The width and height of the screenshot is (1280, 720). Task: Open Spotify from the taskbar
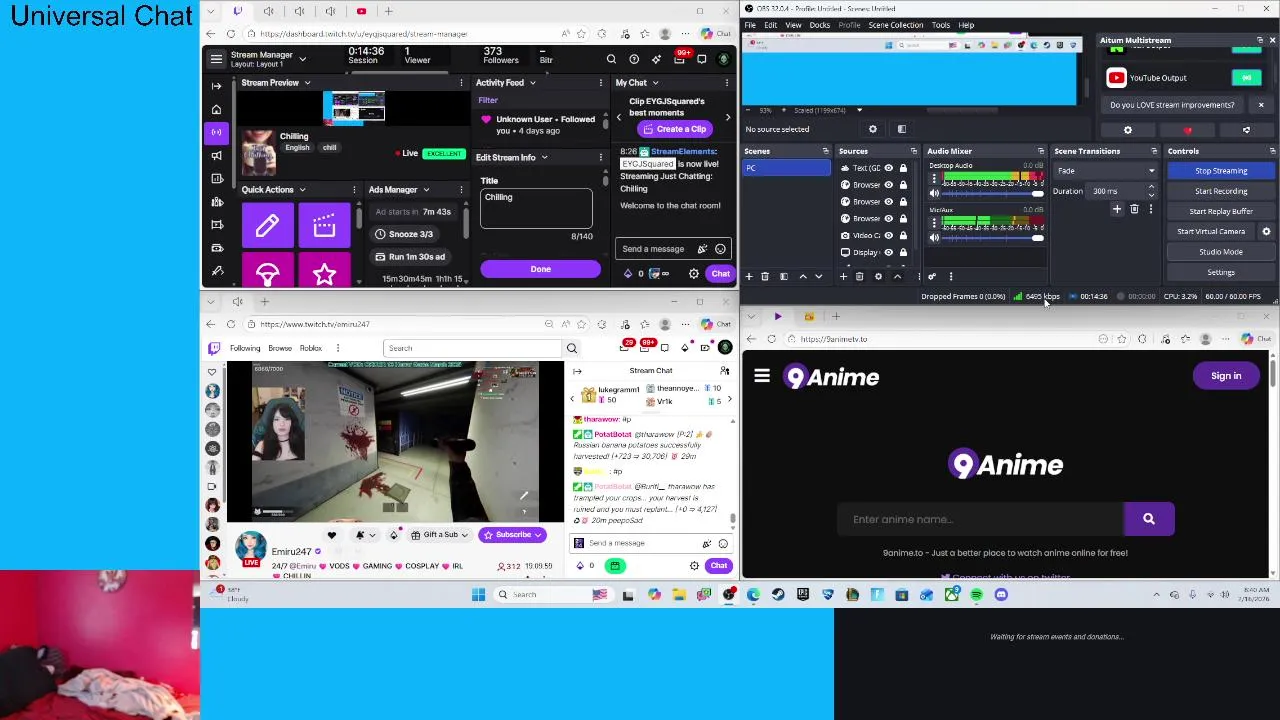click(976, 595)
